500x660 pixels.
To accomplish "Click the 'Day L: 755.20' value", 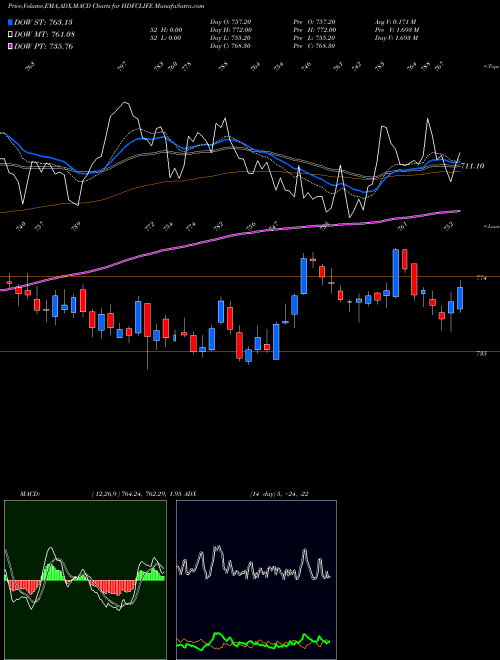I will [231, 38].
